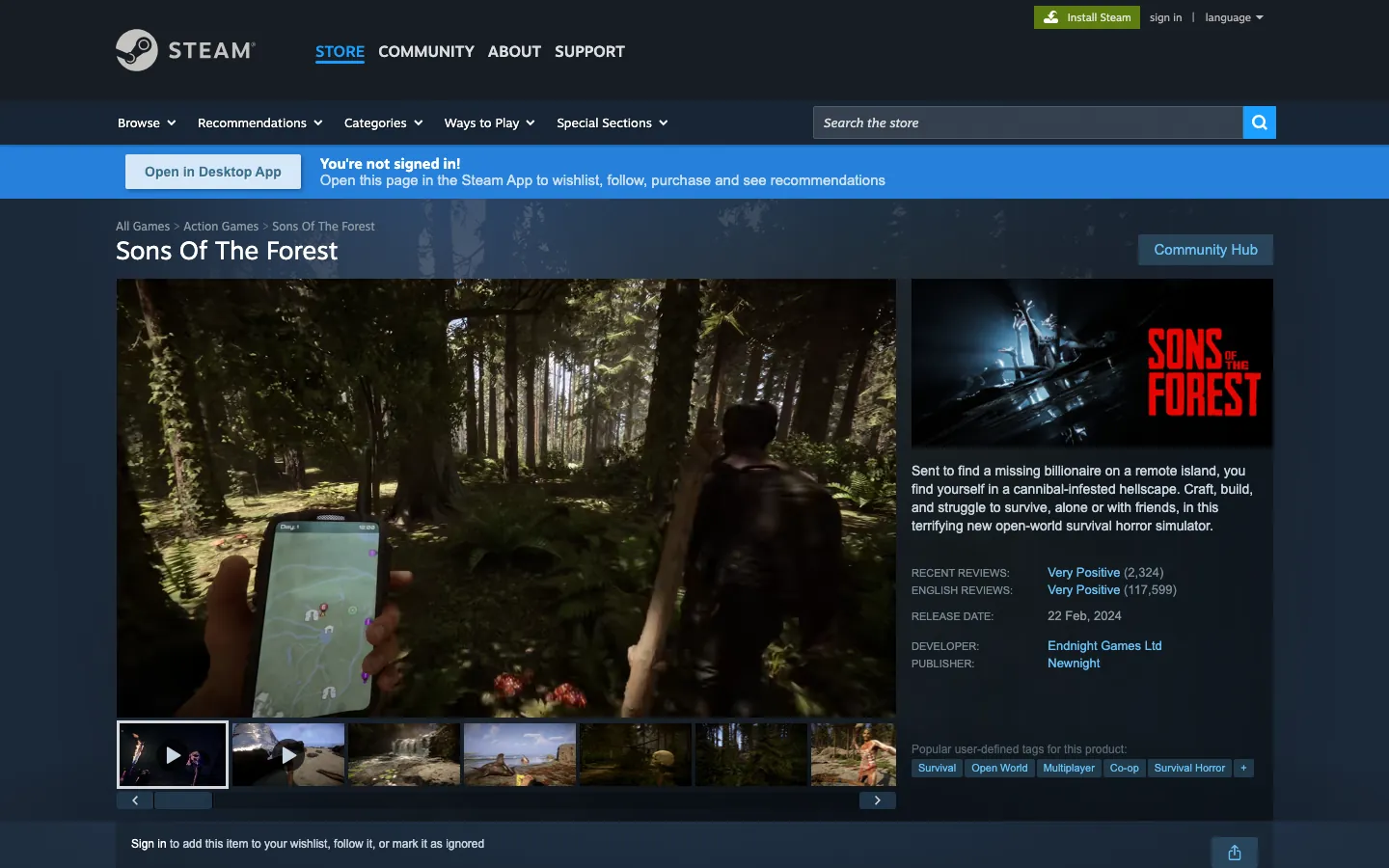Click the main gameplay video area
This screenshot has height=868, width=1389.
506,498
